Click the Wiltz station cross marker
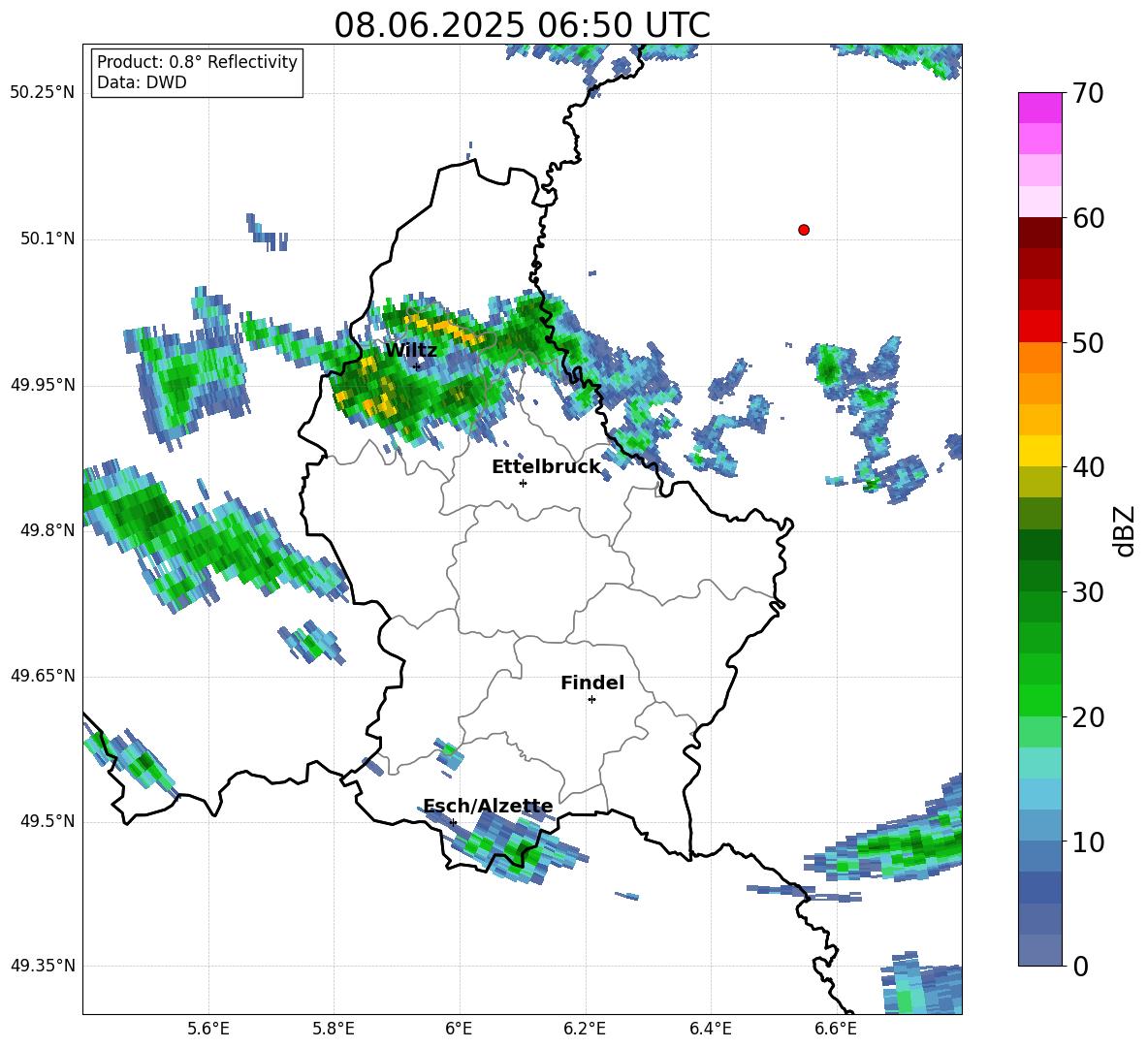This screenshot has height=1048, width=1148. coord(417,366)
